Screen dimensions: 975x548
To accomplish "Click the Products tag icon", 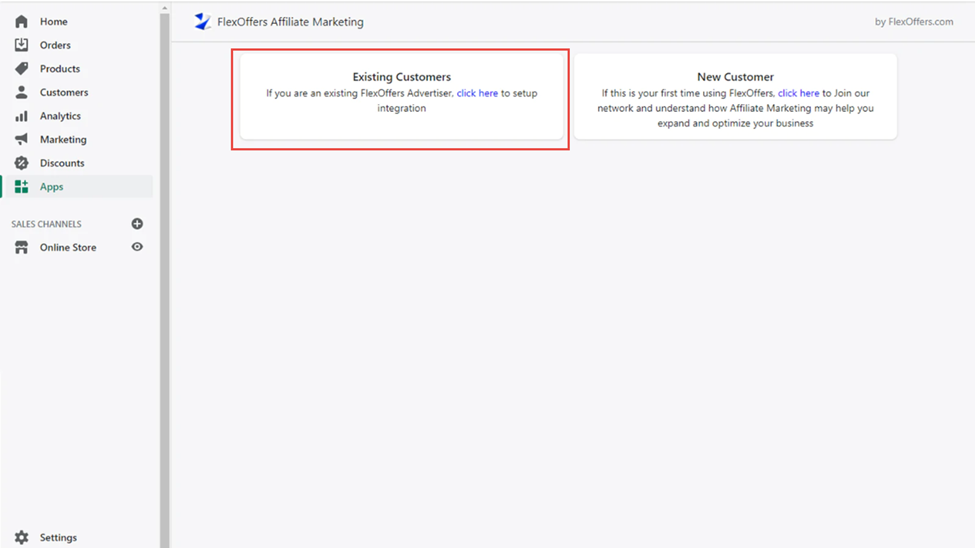I will coord(21,69).
